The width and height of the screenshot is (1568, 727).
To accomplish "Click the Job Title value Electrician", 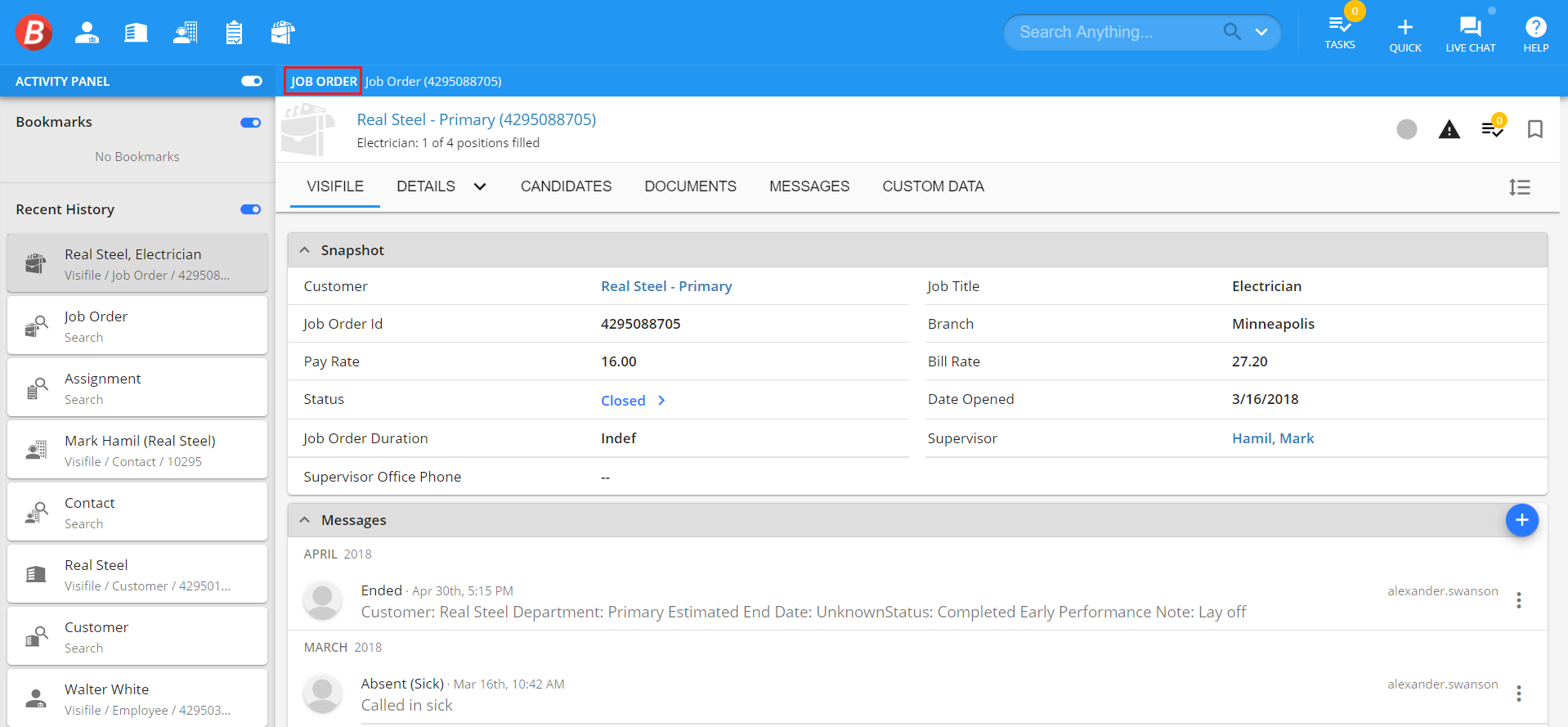I will (1267, 286).
